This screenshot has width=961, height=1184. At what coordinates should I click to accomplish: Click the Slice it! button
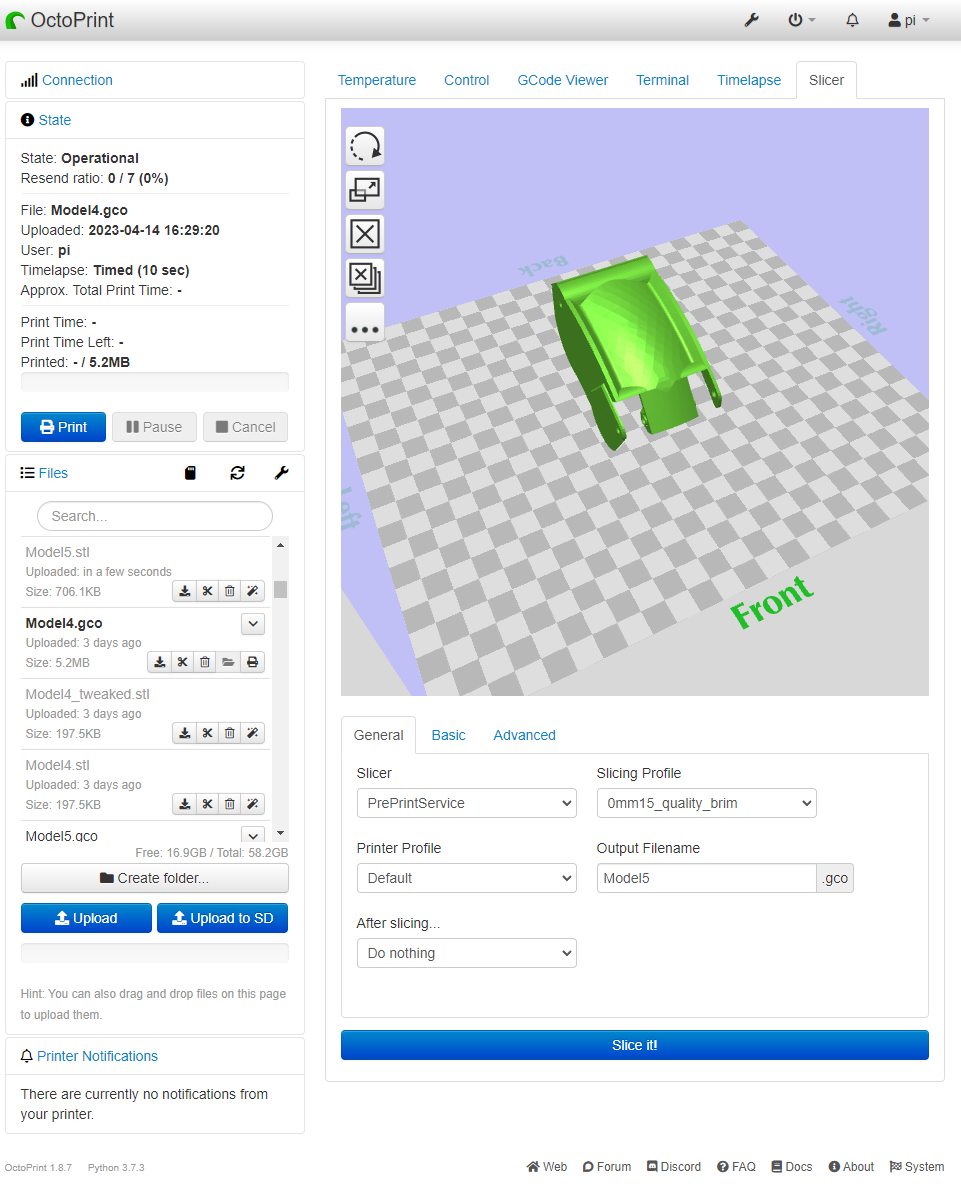coord(635,1045)
